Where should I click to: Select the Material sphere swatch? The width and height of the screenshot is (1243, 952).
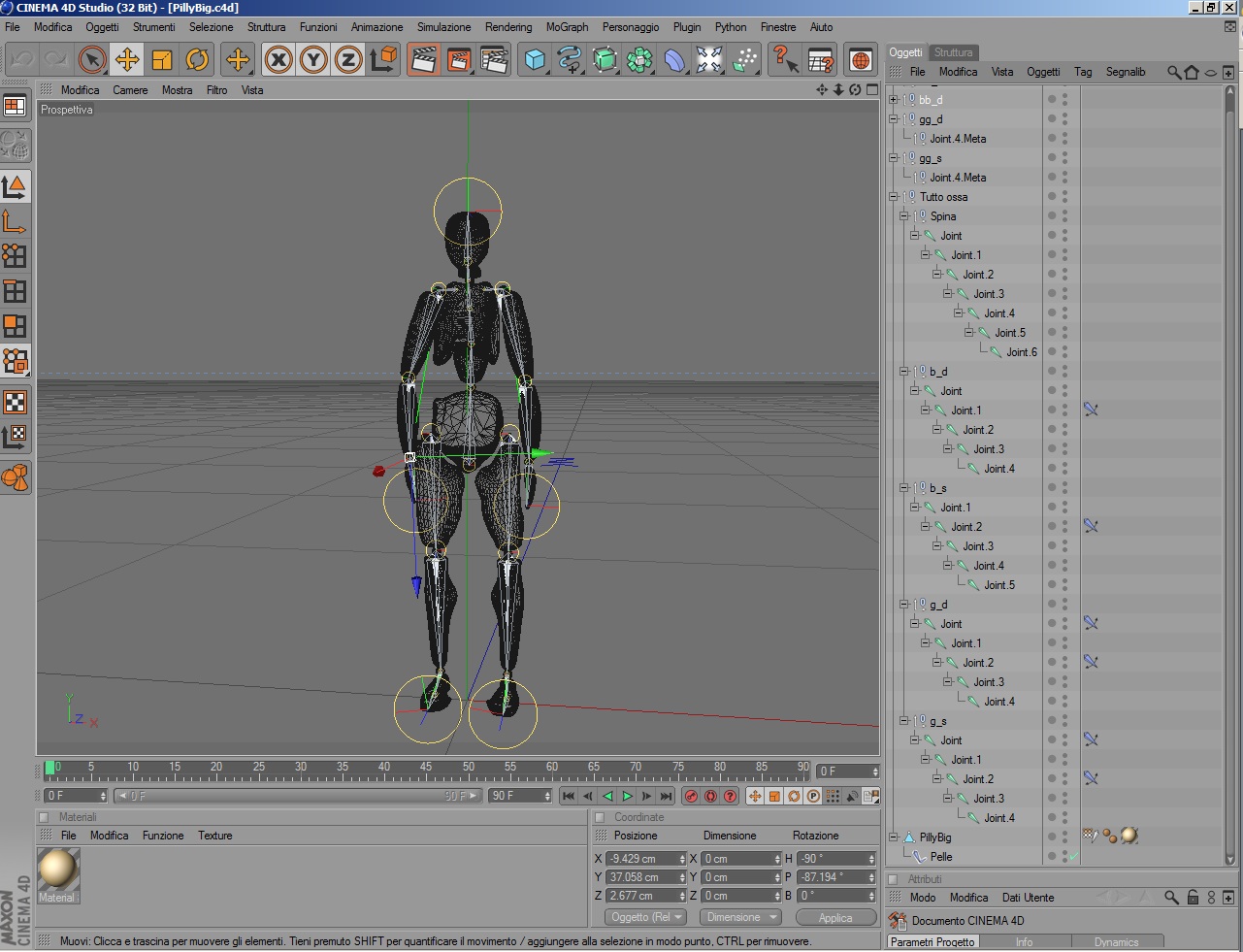[58, 870]
